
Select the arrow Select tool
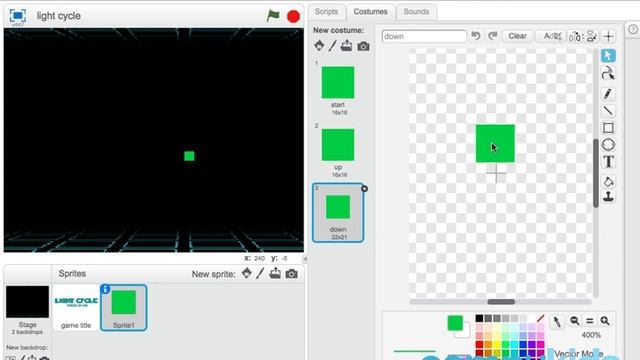pyautogui.click(x=608, y=56)
